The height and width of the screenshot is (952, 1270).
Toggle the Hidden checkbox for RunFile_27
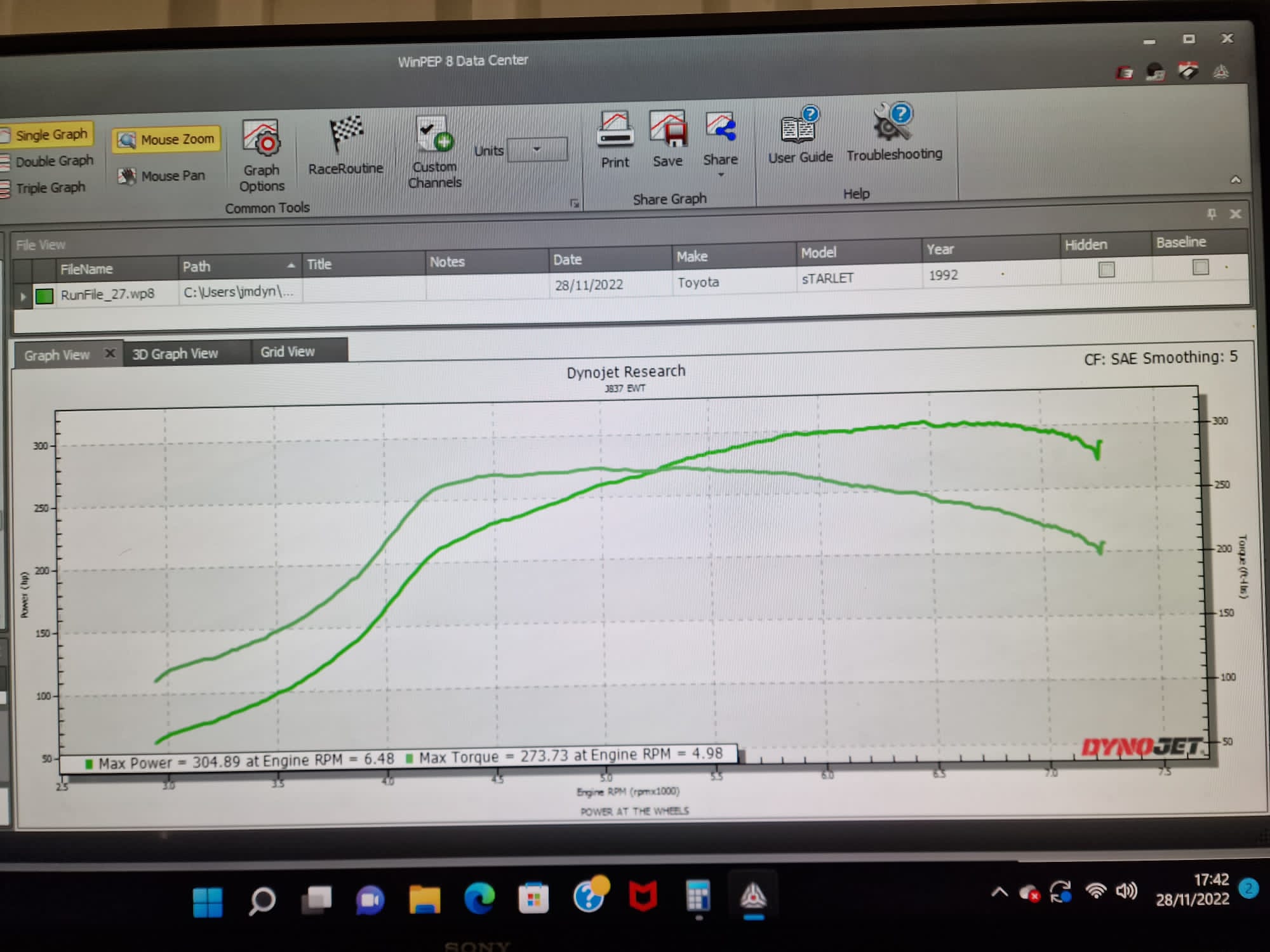(x=1106, y=270)
